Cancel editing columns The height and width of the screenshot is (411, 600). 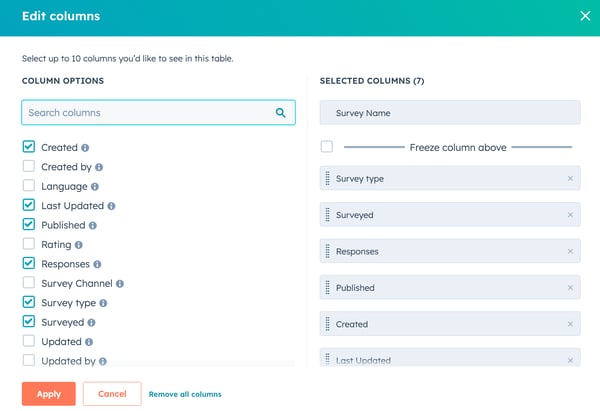click(x=112, y=394)
